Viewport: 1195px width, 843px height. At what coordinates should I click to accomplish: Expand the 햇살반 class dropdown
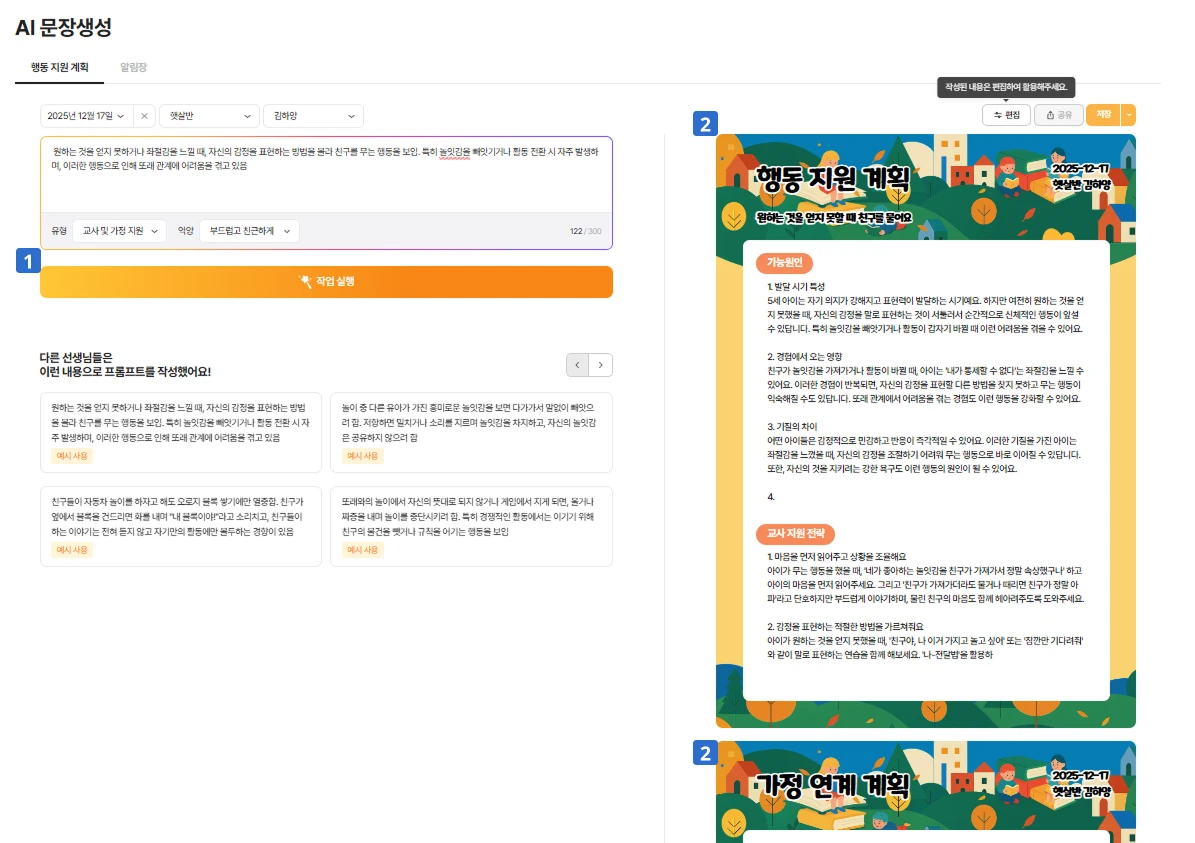coord(209,116)
